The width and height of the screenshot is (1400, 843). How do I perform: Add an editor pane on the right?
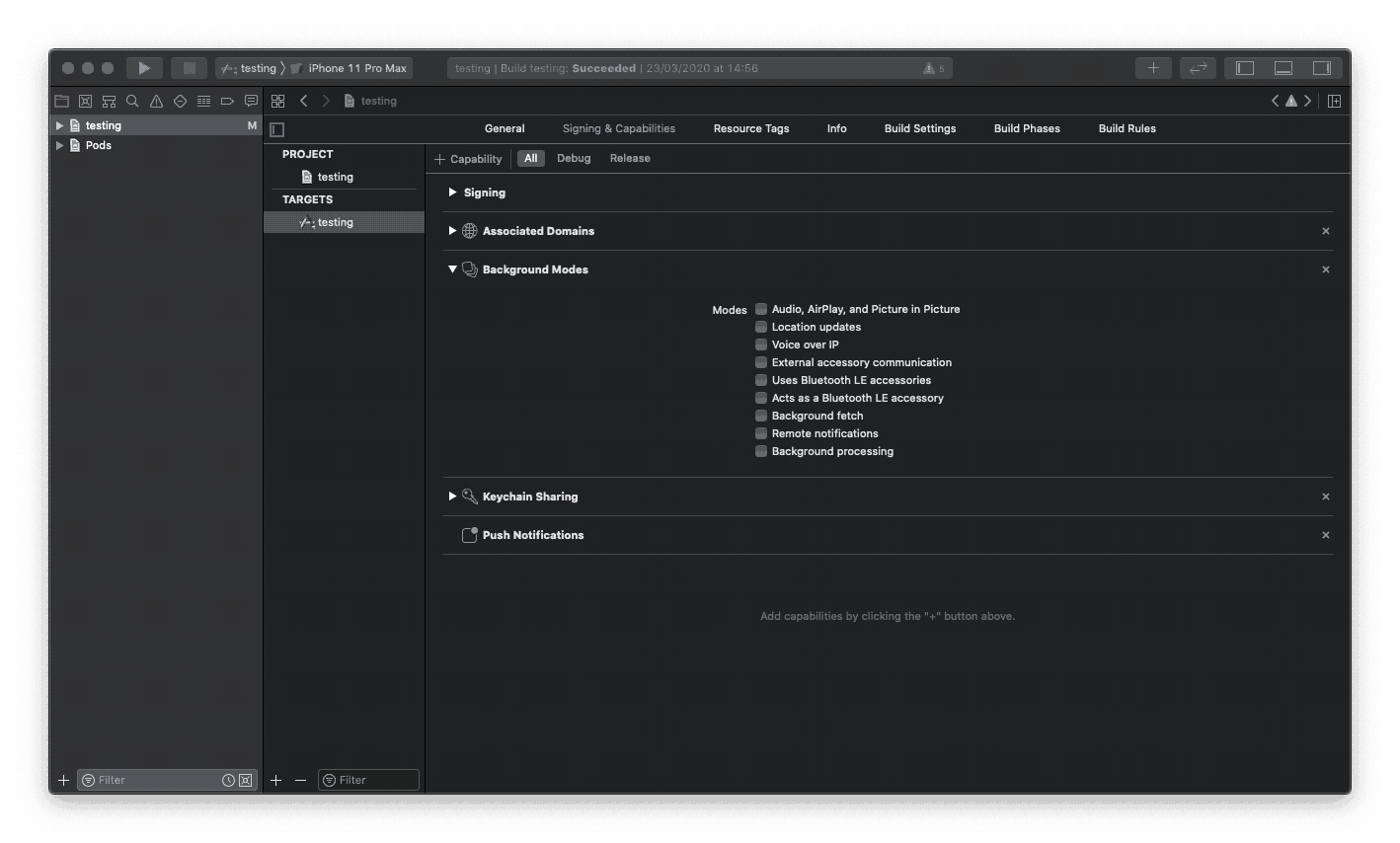coord(1334,101)
